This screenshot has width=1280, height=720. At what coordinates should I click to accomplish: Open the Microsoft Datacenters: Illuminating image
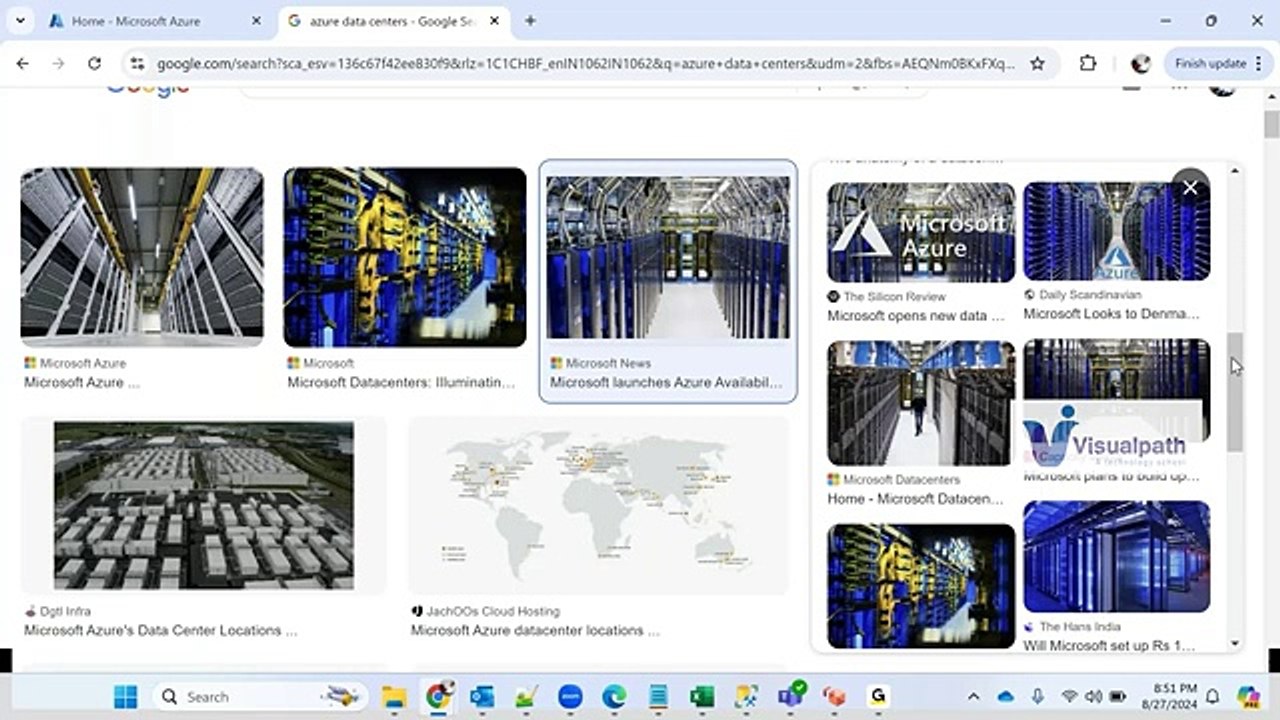click(x=405, y=257)
